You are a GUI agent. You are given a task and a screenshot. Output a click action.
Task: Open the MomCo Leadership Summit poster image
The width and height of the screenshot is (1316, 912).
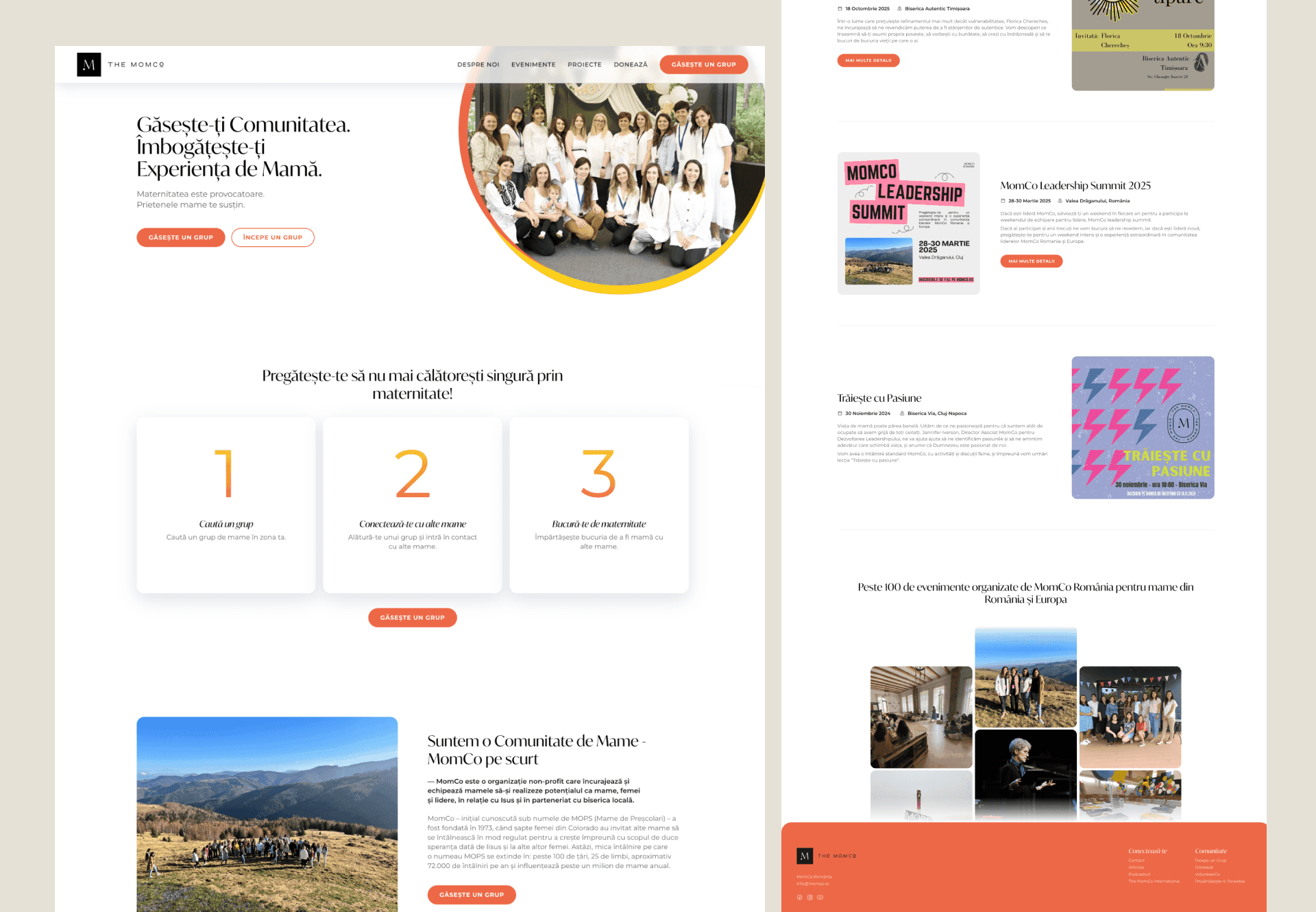pos(908,224)
